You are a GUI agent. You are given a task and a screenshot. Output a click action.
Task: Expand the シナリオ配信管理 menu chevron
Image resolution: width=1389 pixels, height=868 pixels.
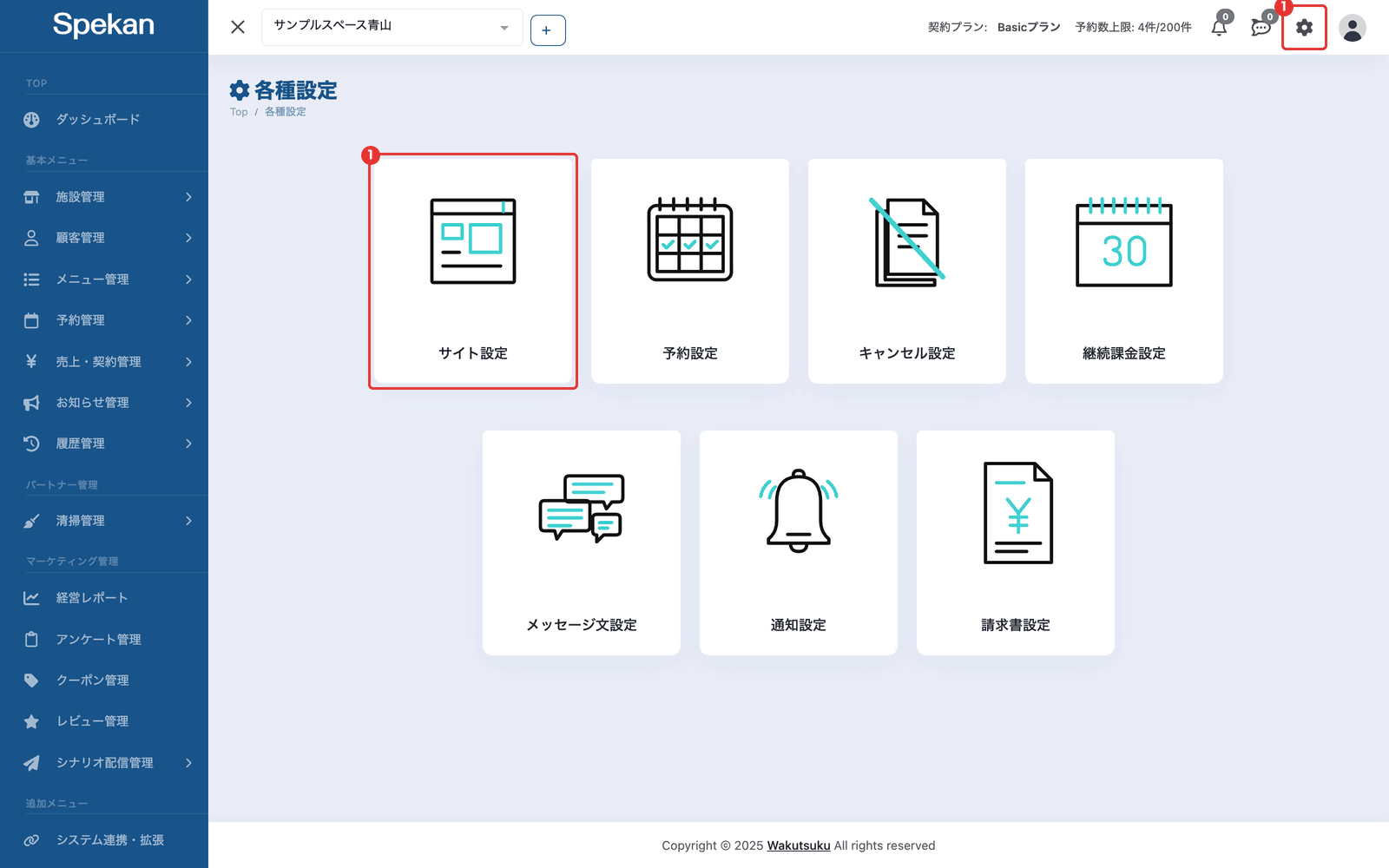(188, 763)
